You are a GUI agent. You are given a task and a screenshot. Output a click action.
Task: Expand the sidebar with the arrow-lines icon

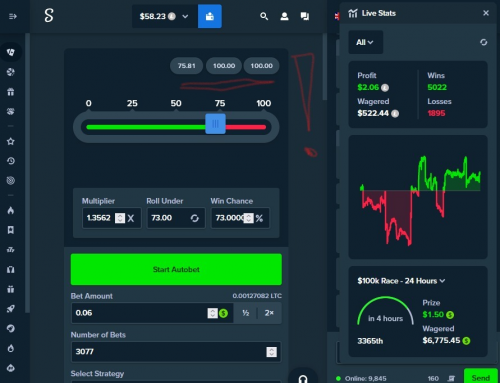pos(13,16)
